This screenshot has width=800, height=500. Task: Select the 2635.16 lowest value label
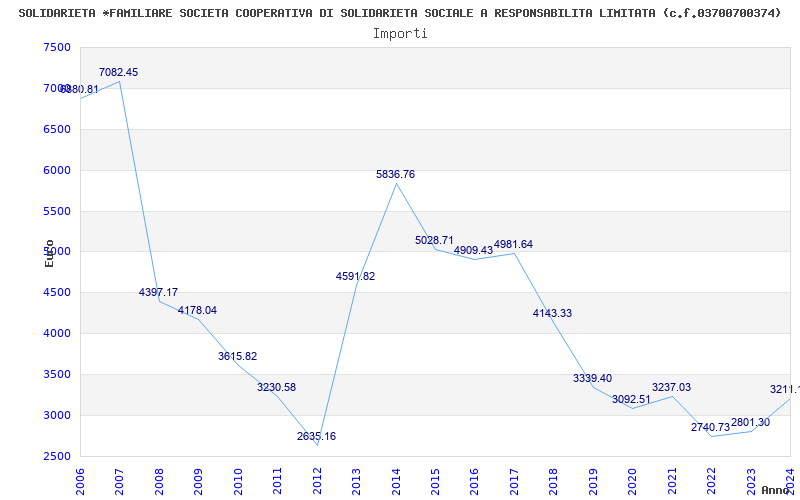pyautogui.click(x=316, y=437)
